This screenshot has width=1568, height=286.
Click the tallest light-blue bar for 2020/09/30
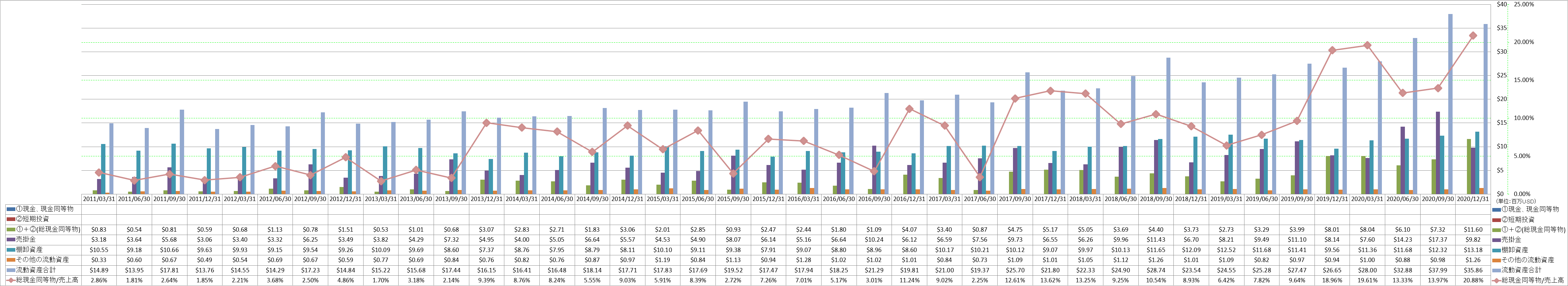pos(1451,104)
